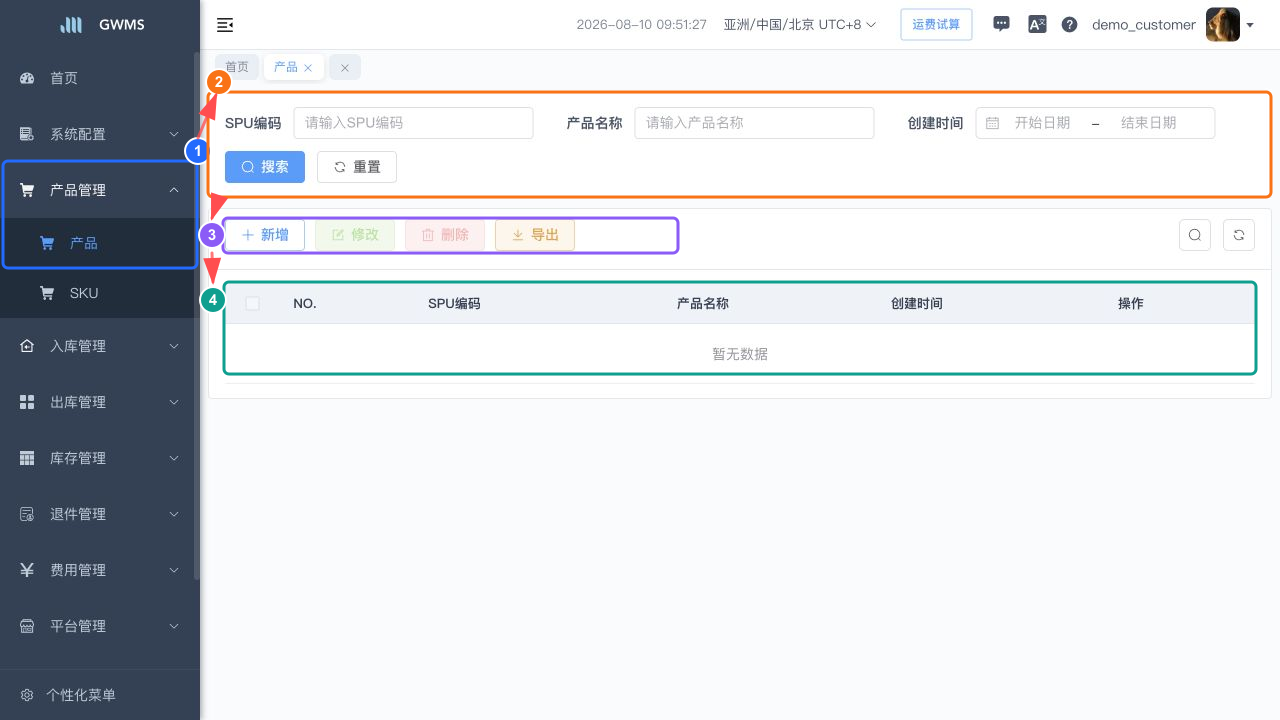This screenshot has width=1280, height=720.
Task: Click the SPU编码 column header
Action: point(454,303)
